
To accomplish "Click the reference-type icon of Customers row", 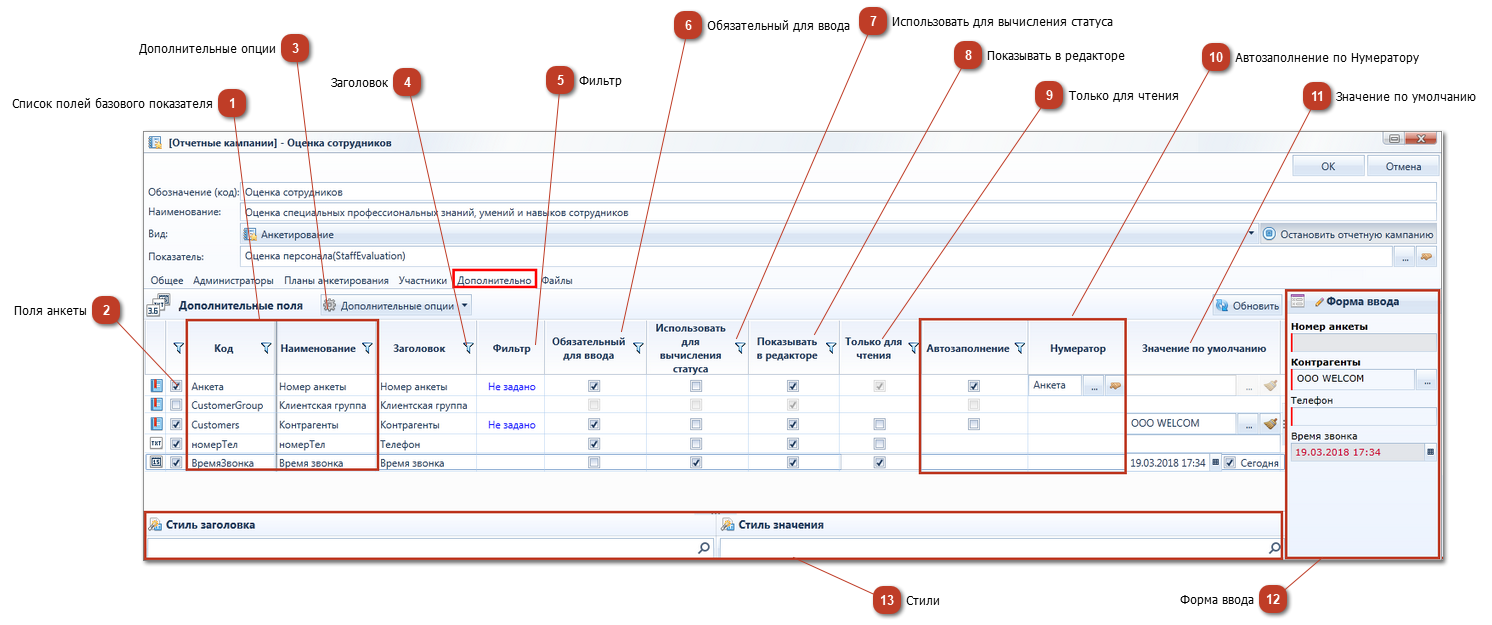I will coord(156,424).
